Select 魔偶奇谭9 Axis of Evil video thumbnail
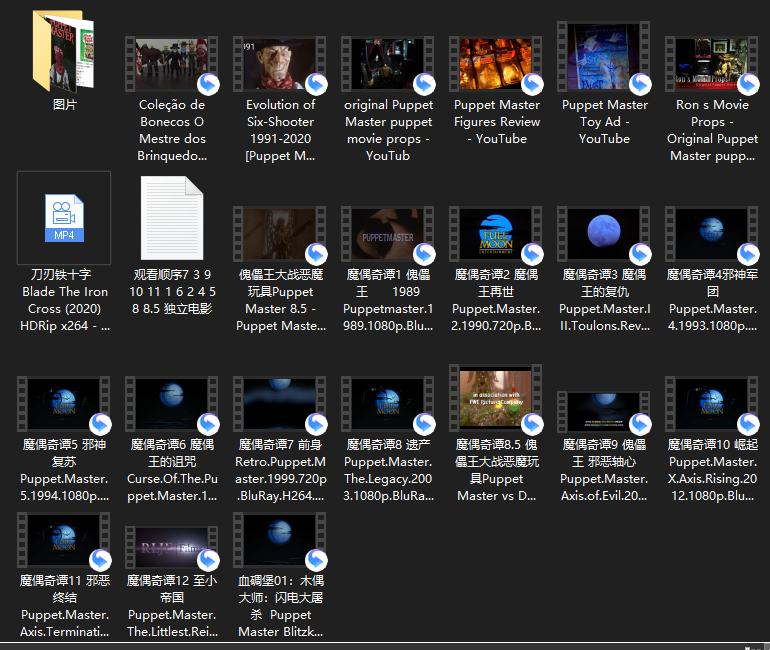The width and height of the screenshot is (770, 650). point(604,411)
